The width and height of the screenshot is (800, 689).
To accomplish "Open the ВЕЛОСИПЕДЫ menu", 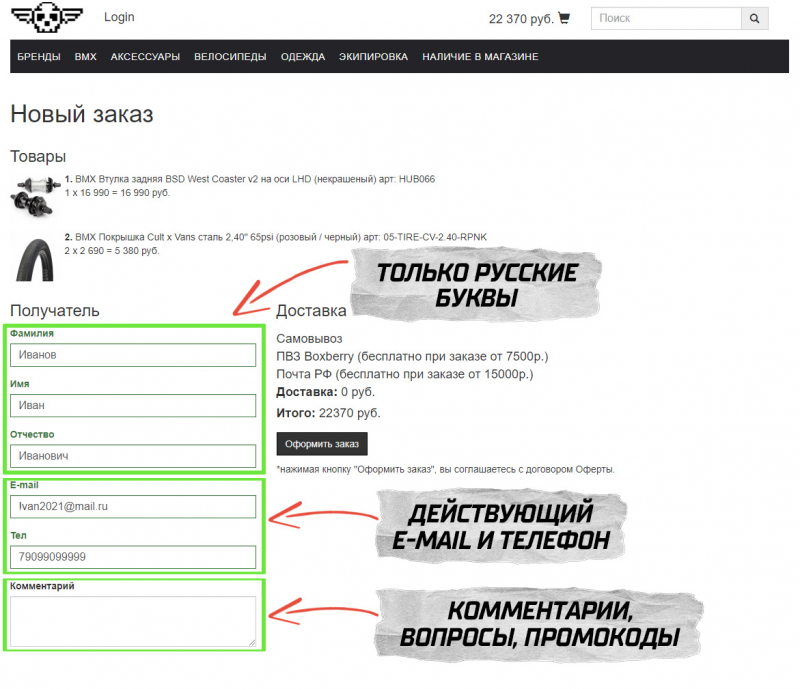I will [230, 57].
